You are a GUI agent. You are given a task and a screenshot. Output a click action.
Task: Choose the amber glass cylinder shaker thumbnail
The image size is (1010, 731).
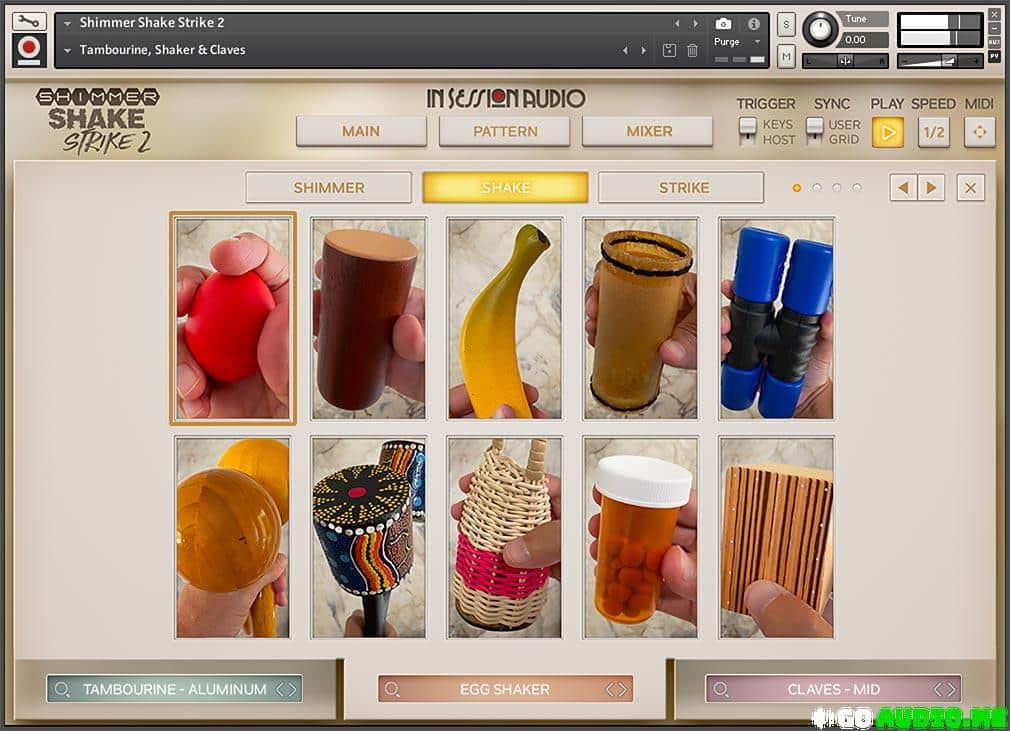641,319
